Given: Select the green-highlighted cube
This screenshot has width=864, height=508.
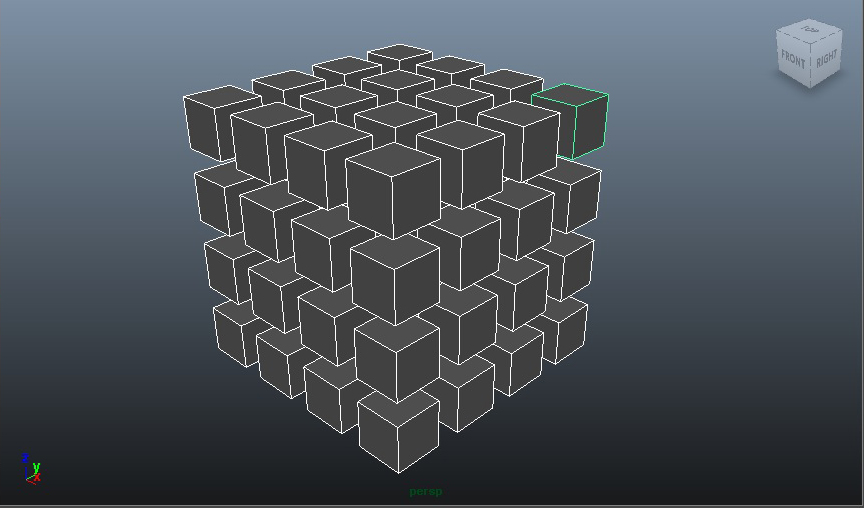Looking at the screenshot, I should coord(571,121).
